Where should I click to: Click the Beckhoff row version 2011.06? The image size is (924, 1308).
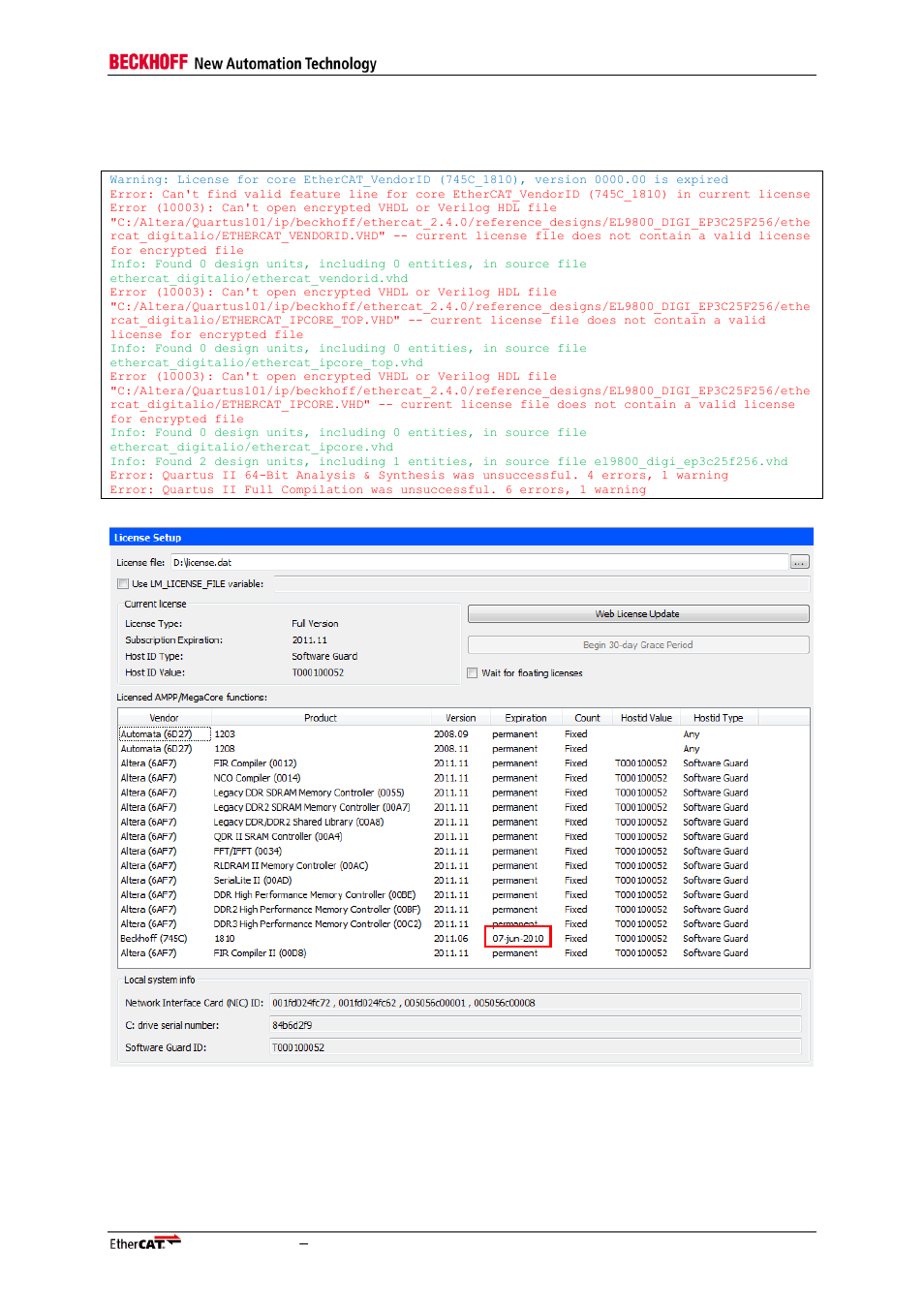point(451,939)
